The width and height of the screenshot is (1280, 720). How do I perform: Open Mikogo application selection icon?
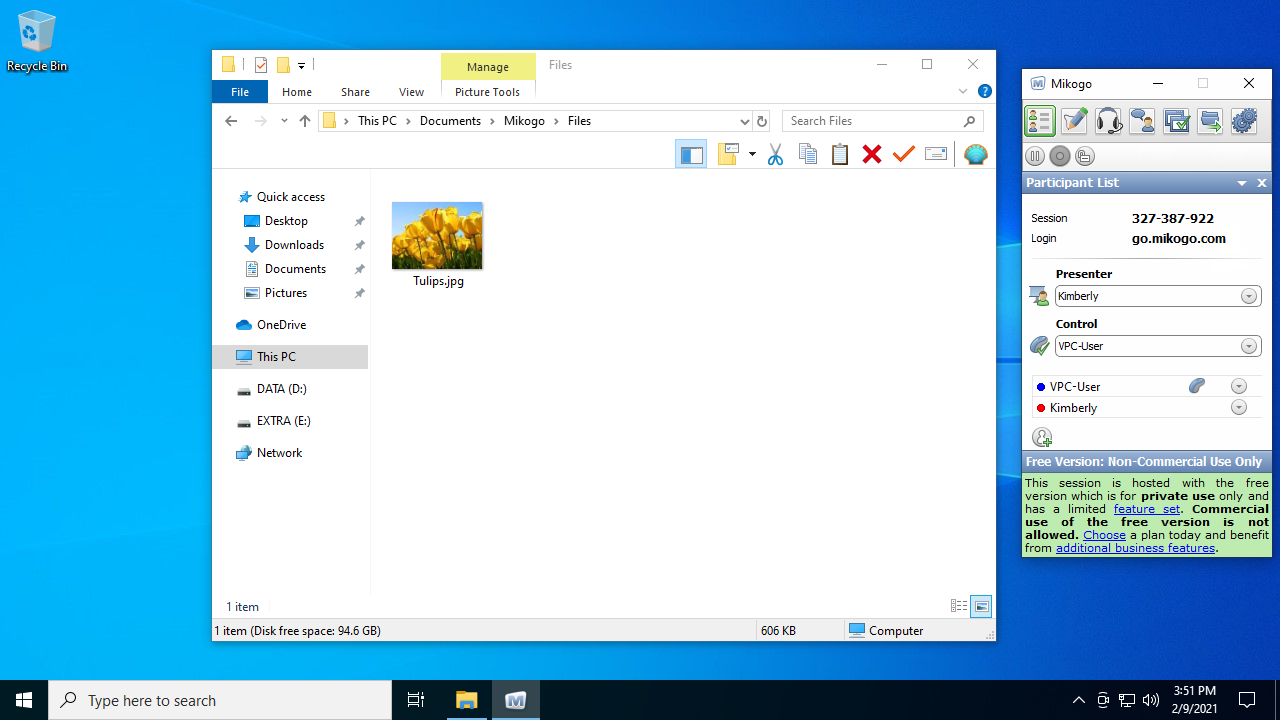[x=1176, y=121]
